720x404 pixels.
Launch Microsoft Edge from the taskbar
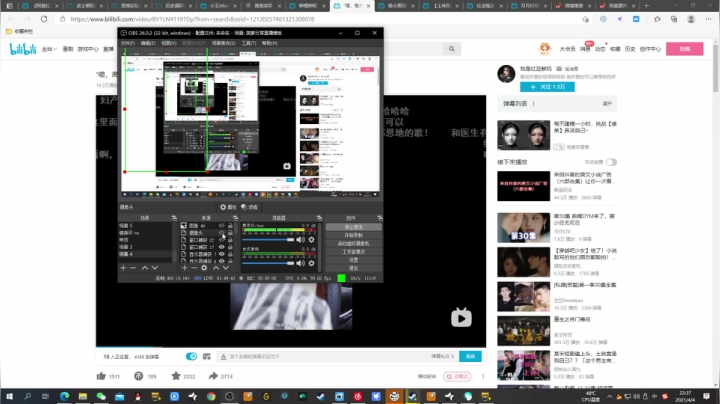[x=65, y=396]
